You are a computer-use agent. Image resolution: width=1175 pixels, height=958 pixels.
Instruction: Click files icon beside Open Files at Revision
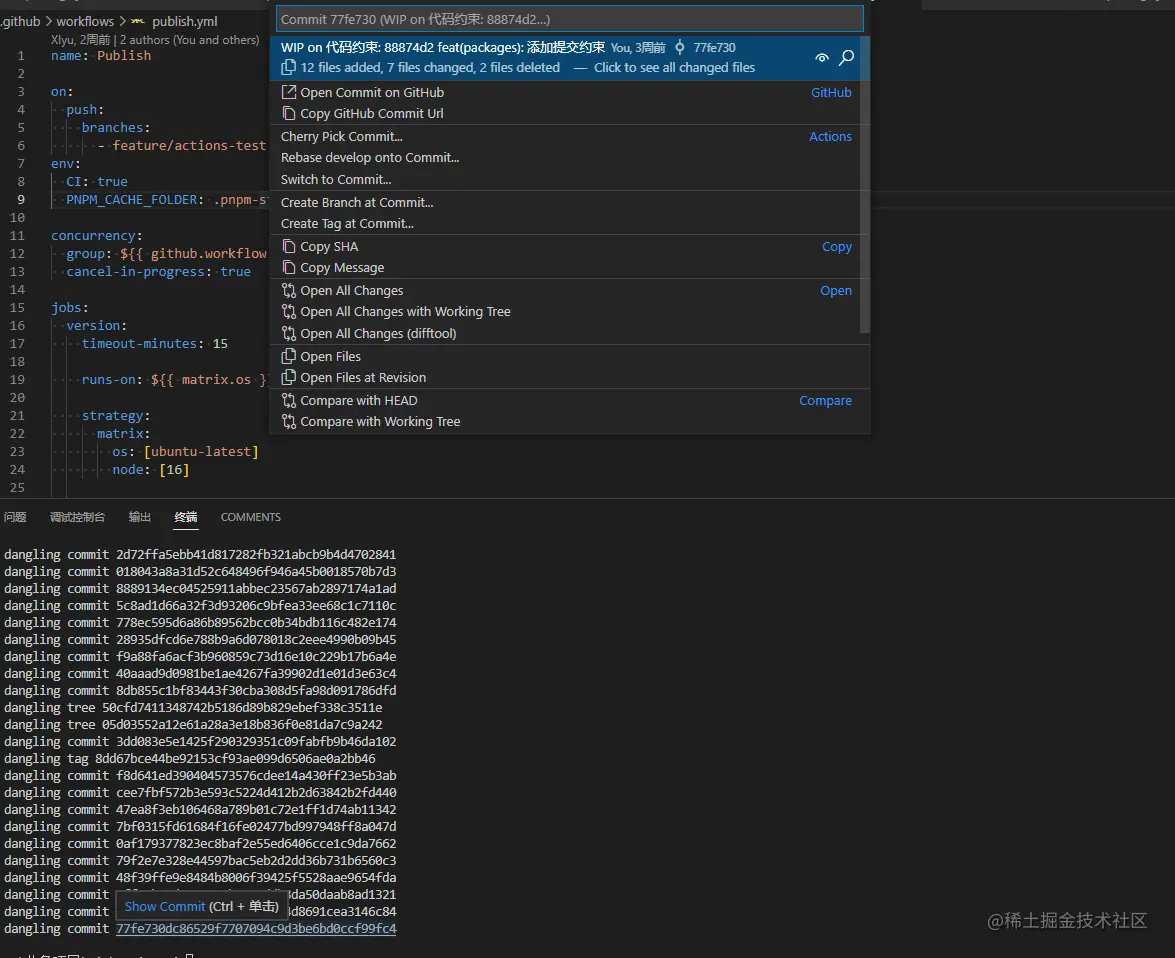pos(289,378)
